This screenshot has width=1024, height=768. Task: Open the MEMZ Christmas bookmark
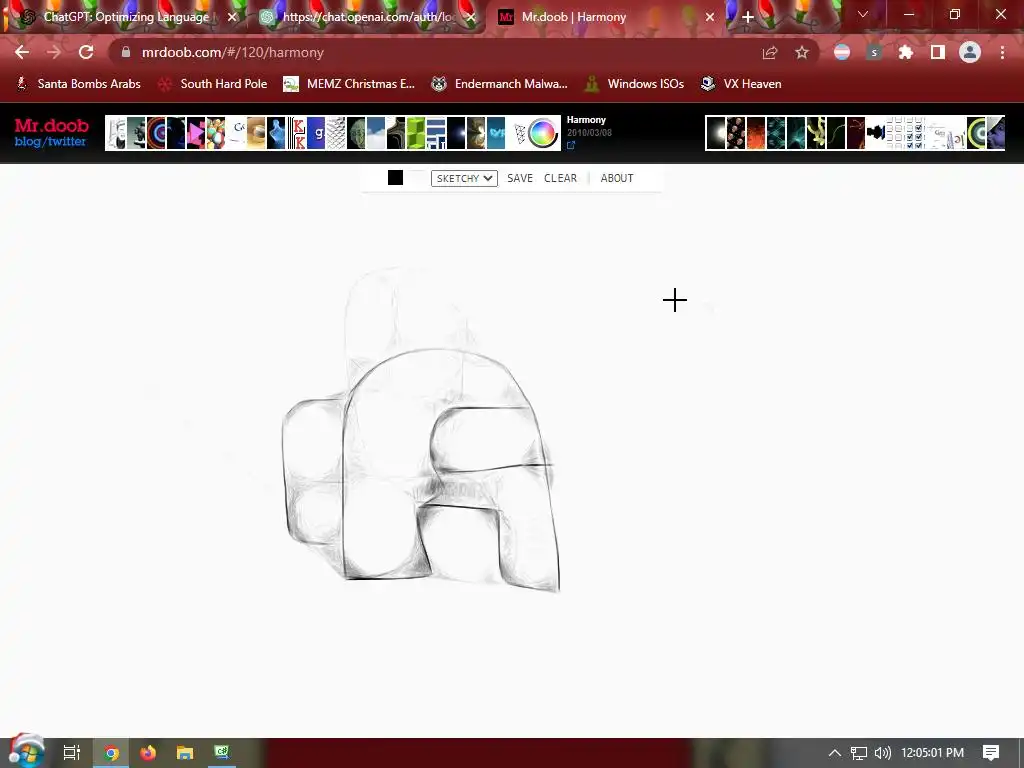pyautogui.click(x=349, y=84)
